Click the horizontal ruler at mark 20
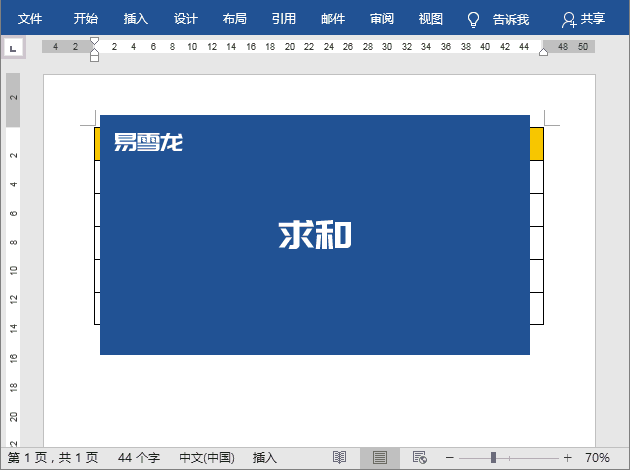This screenshot has height=470, width=630. [x=290, y=47]
